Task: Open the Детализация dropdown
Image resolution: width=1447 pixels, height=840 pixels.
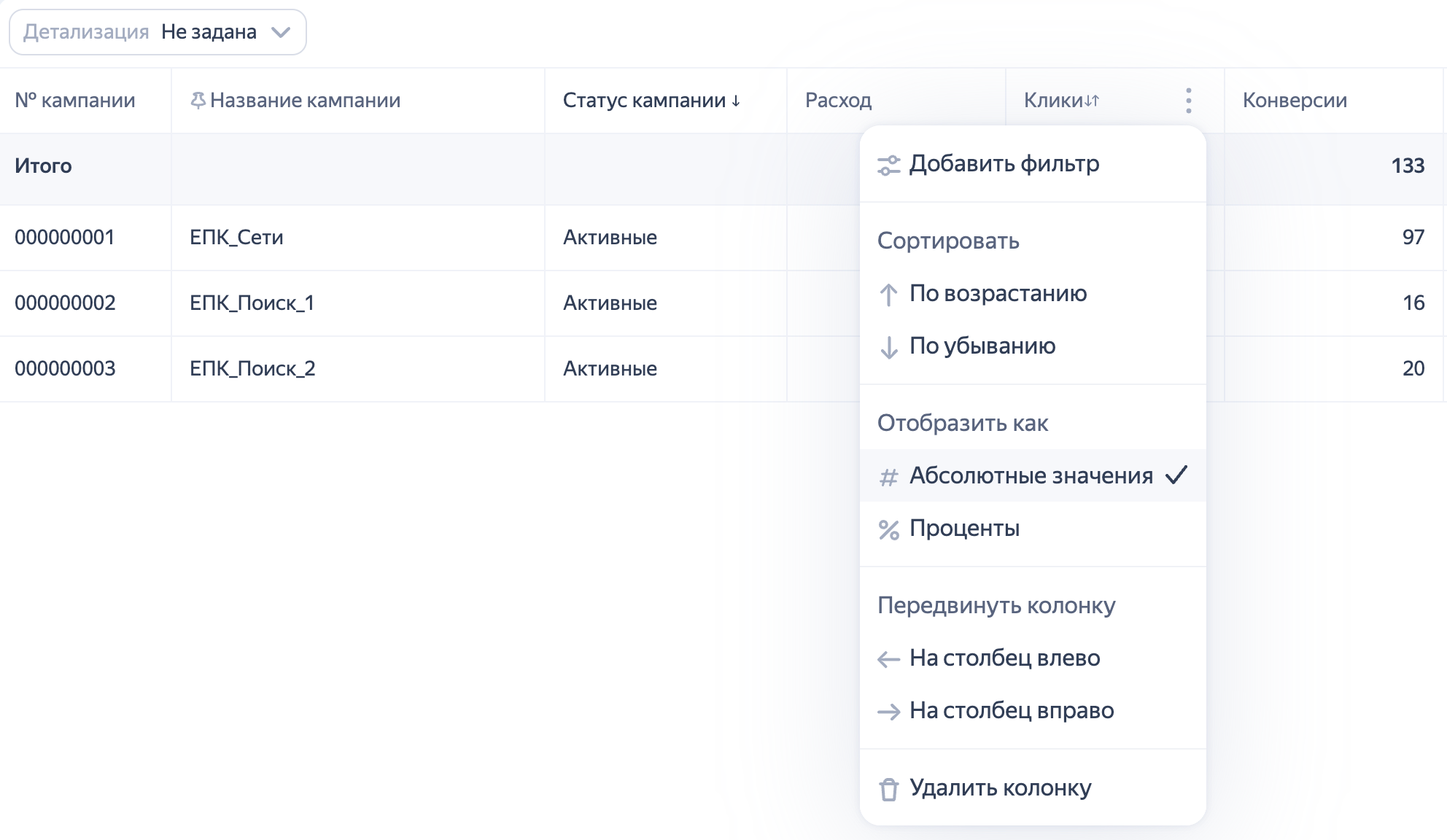Action: [x=158, y=32]
